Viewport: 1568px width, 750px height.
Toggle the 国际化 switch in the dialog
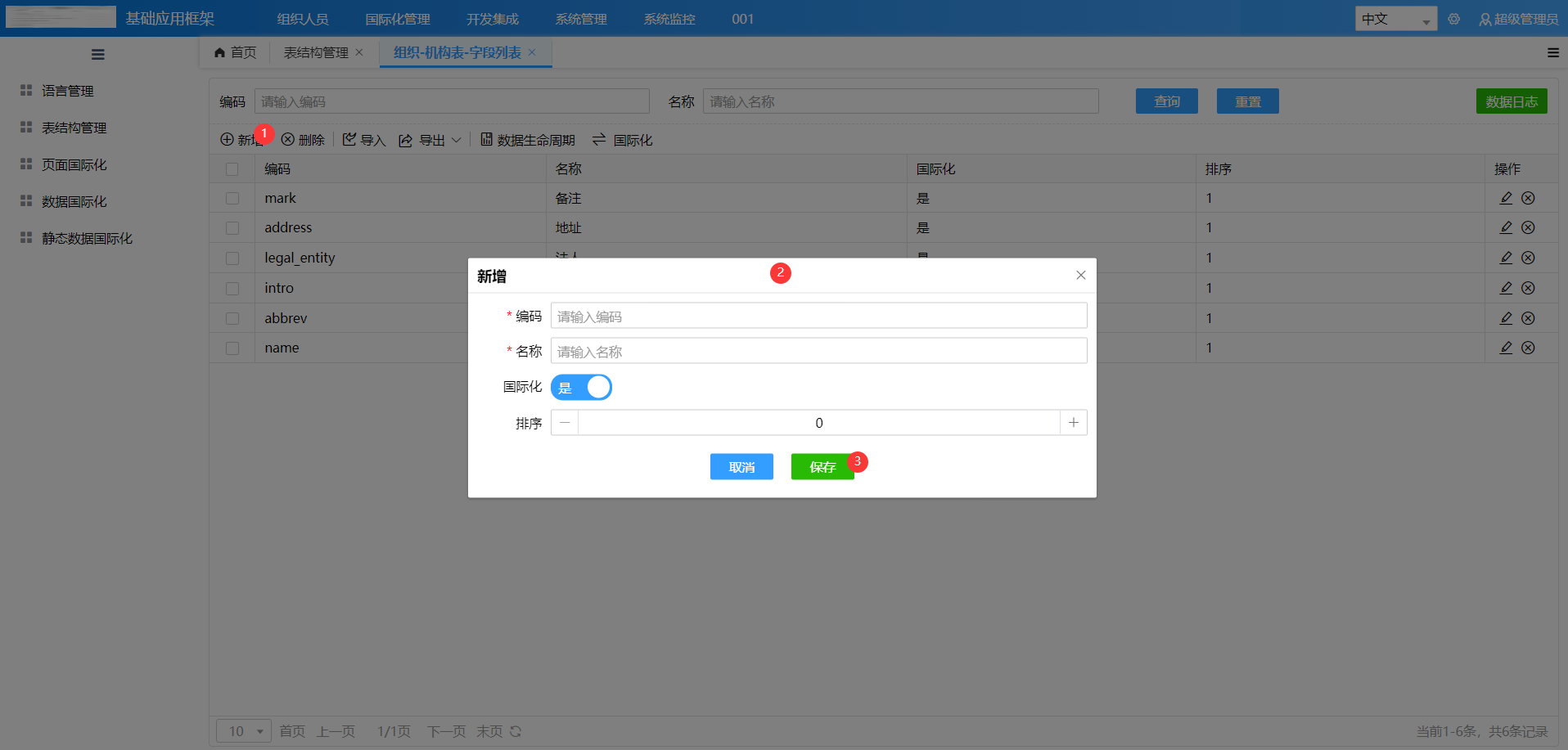(581, 387)
